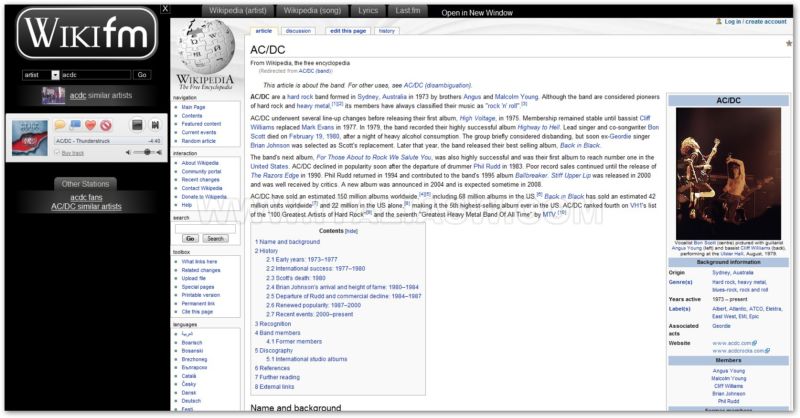Jump to 5 Discography in the contents
The height and width of the screenshot is (418, 800).
click(274, 351)
